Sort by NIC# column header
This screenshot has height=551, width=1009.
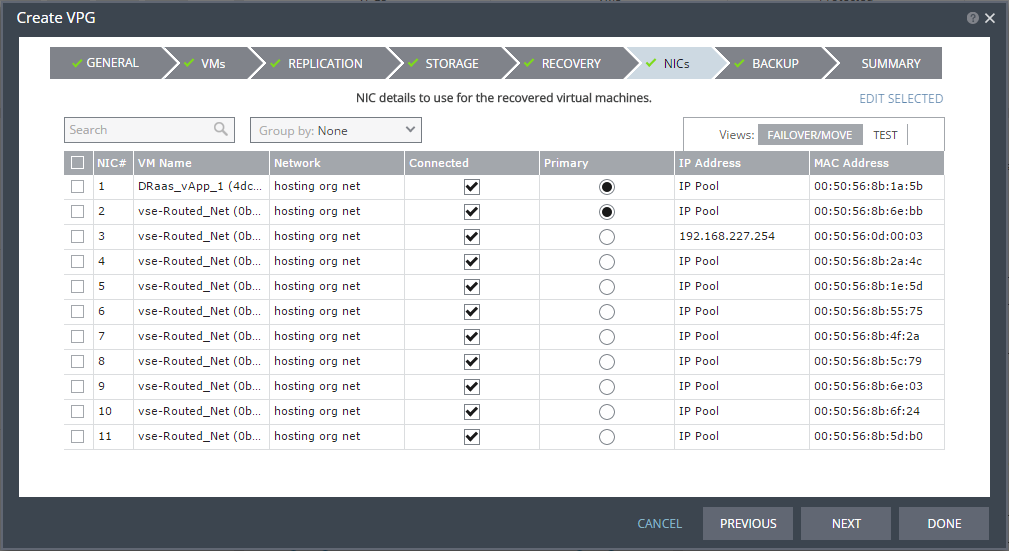click(112, 163)
